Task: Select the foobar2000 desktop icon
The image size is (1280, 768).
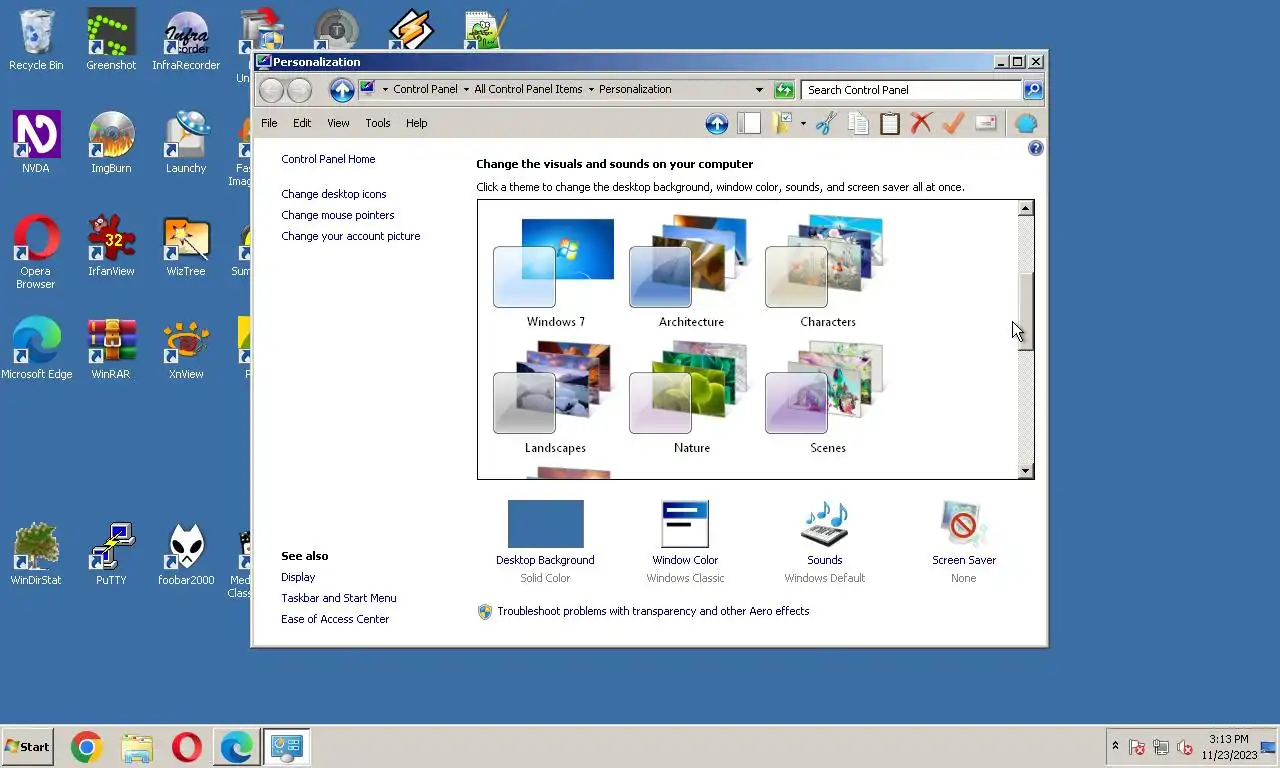Action: click(x=186, y=554)
